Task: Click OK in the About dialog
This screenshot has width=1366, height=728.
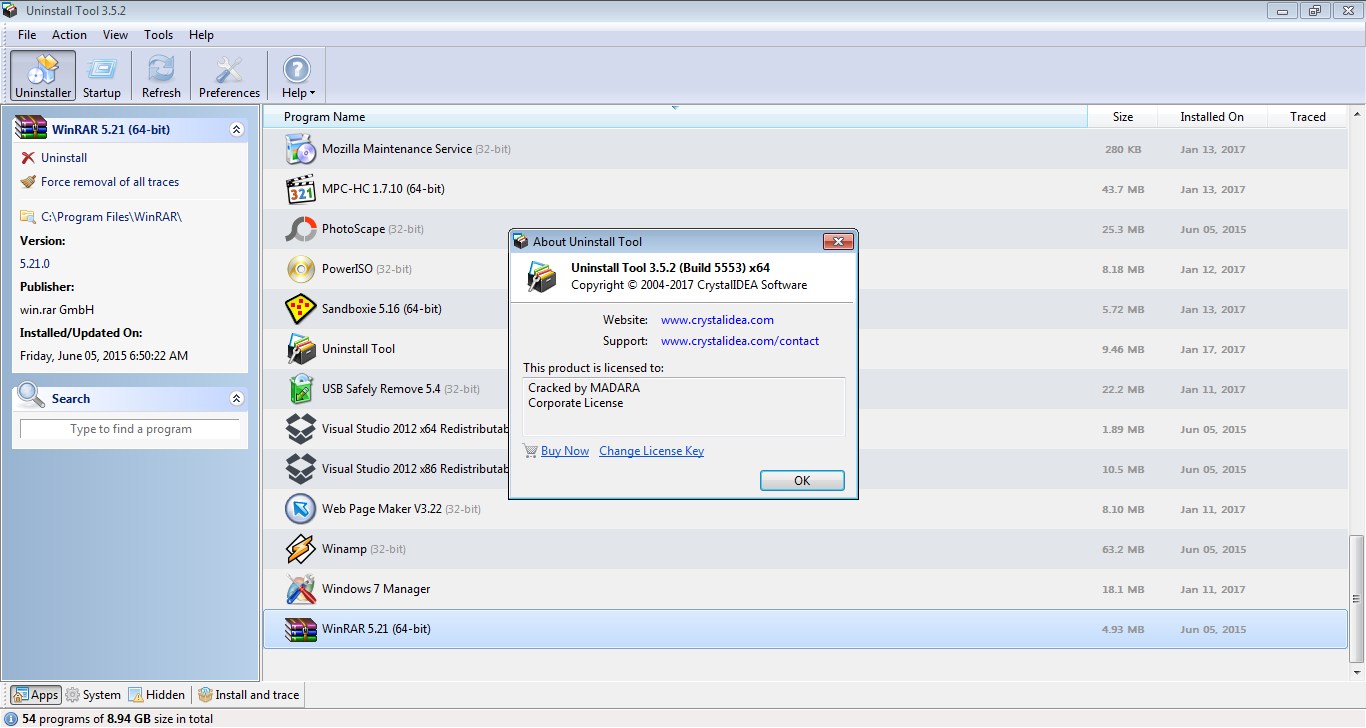Action: (802, 481)
